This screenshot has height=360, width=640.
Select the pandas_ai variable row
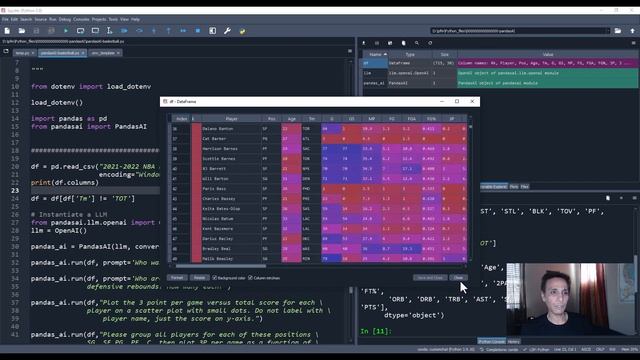[x=500, y=83]
